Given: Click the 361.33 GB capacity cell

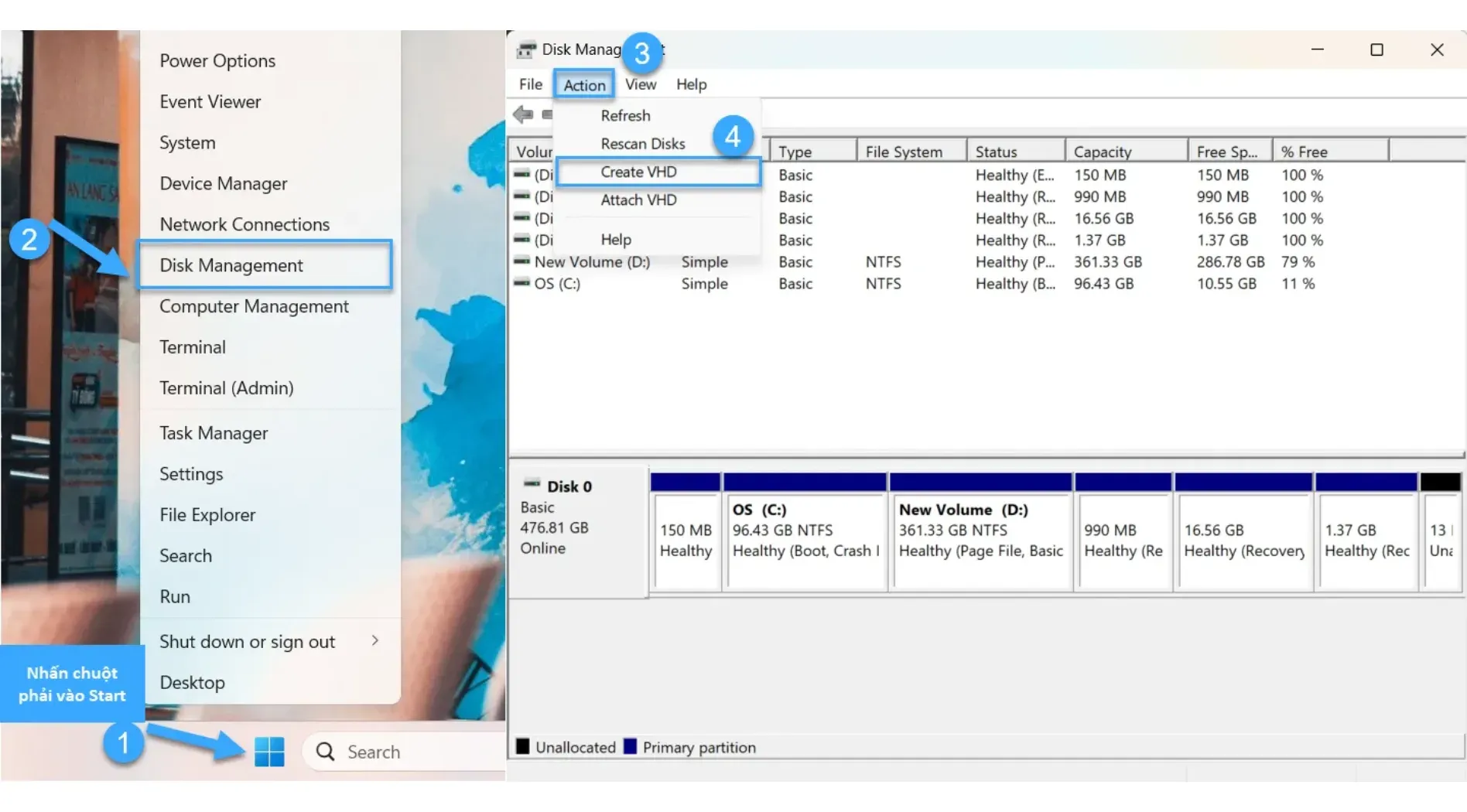Looking at the screenshot, I should pyautogui.click(x=1108, y=261).
